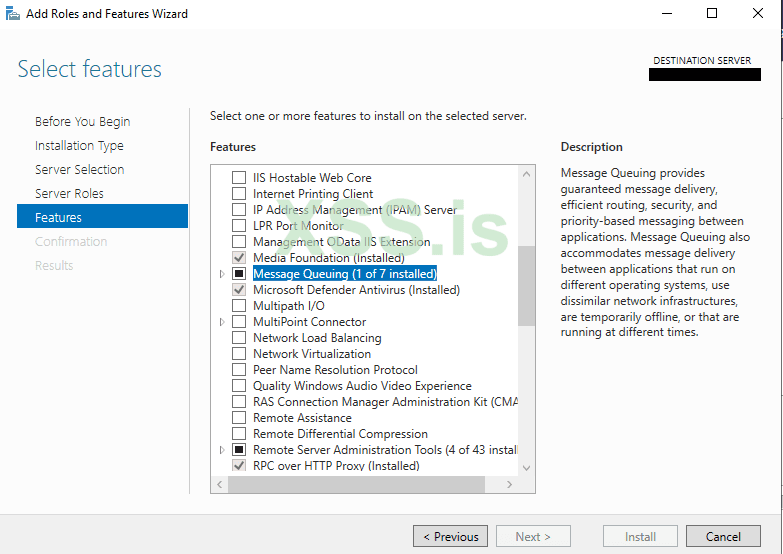Select 'Message Queuing (1 of 7 installed)' row
This screenshot has height=554, width=783.
345,274
